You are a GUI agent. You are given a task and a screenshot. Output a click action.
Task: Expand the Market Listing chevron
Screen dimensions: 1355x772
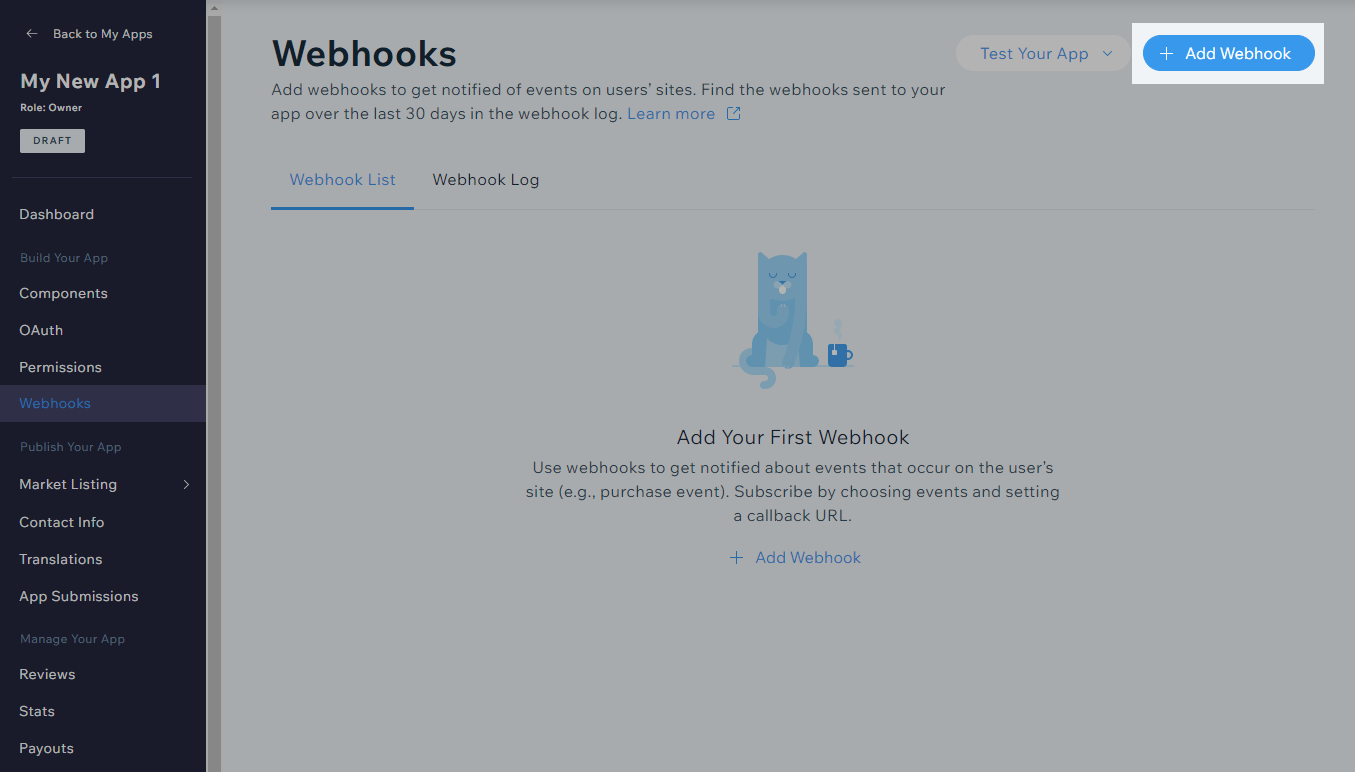click(x=186, y=485)
